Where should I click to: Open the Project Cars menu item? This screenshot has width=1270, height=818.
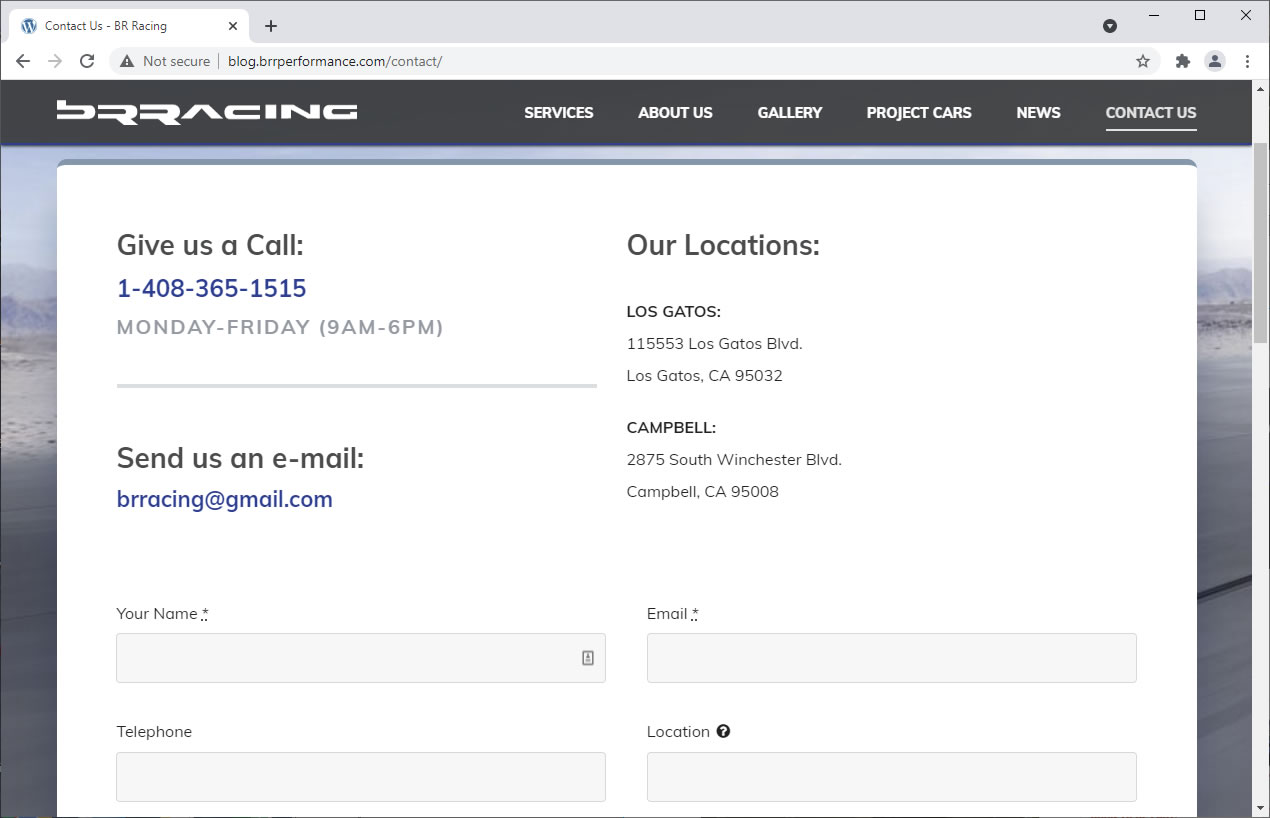(919, 113)
